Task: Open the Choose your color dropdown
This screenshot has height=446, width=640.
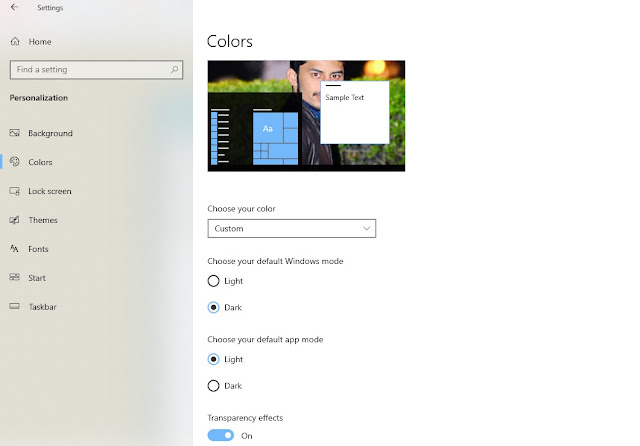Action: (x=291, y=229)
